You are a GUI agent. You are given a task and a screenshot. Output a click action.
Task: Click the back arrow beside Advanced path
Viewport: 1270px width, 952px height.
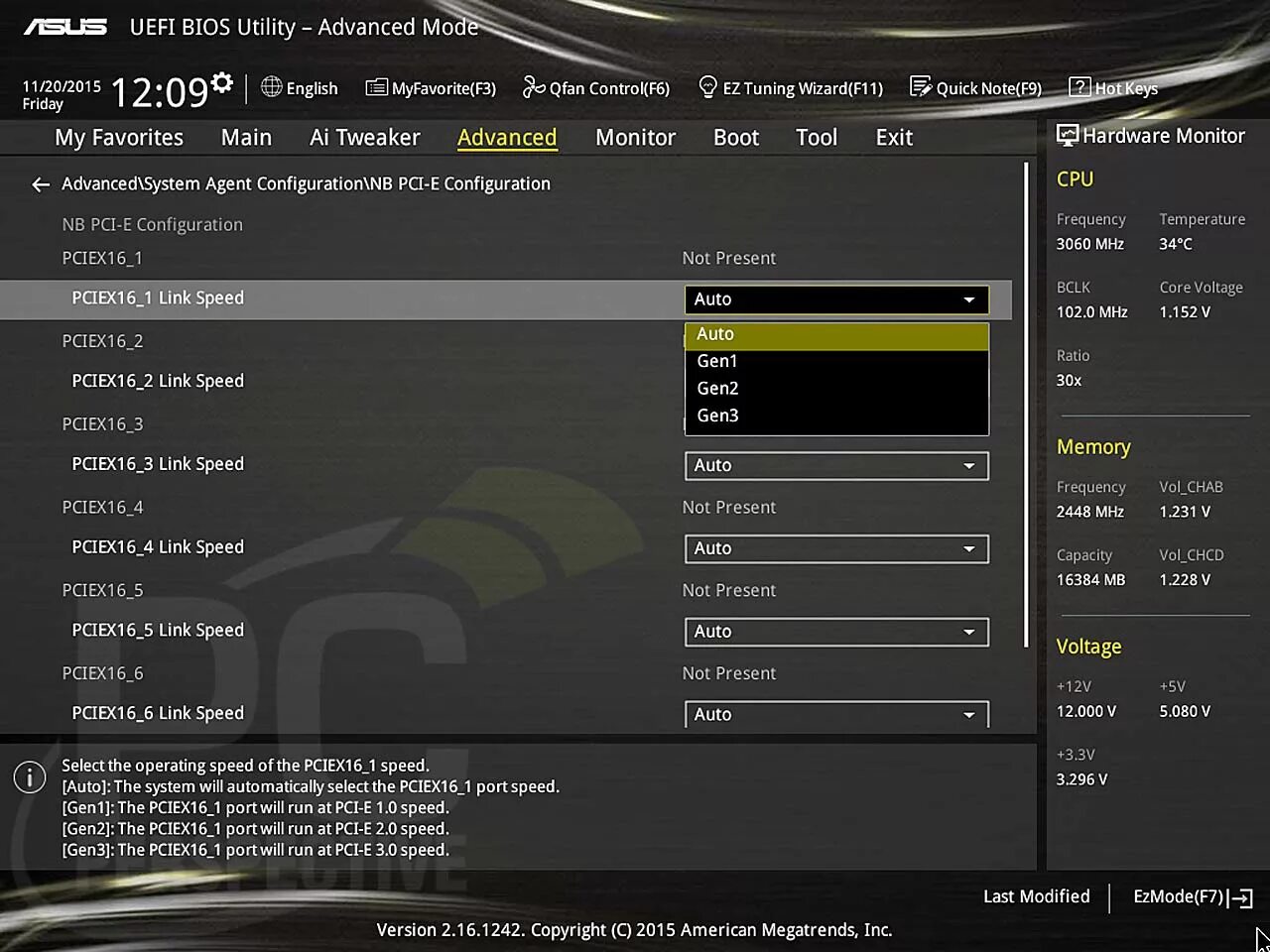(41, 184)
